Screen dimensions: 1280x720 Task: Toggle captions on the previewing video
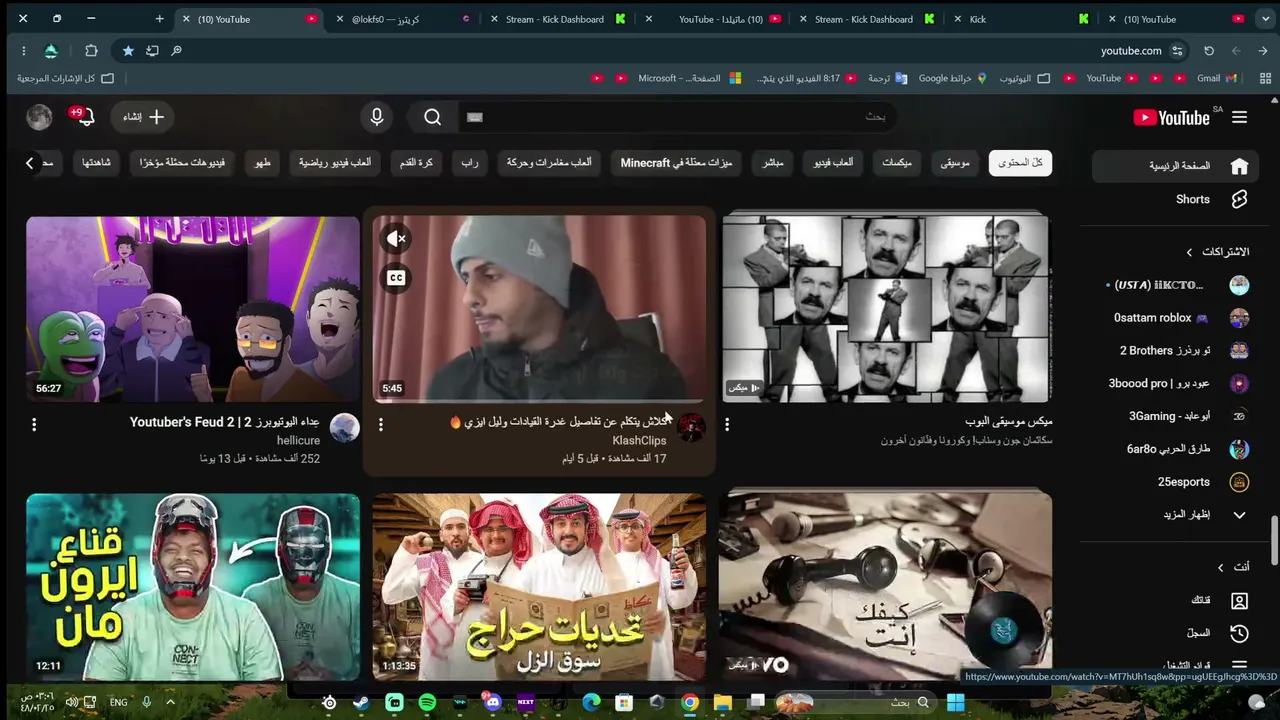(397, 278)
